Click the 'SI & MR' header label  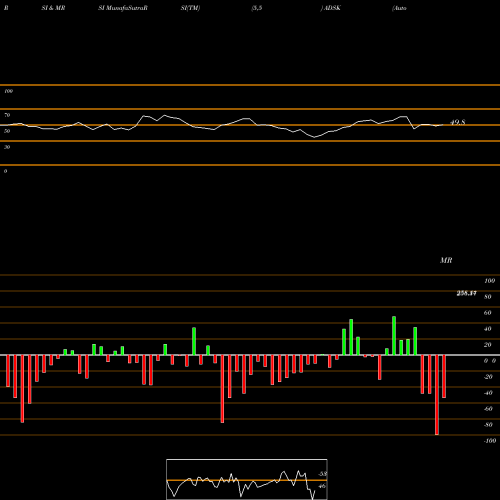53,8
